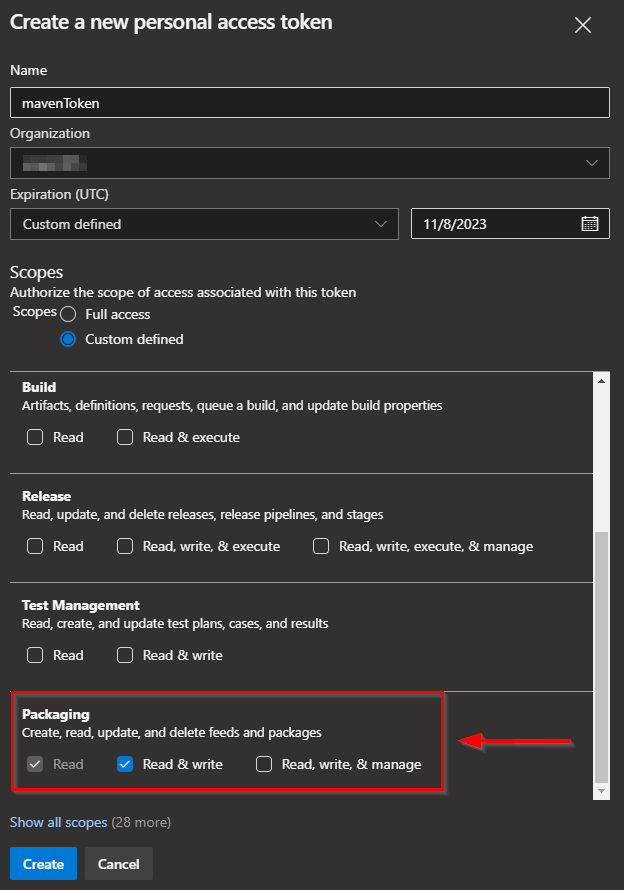The width and height of the screenshot is (624, 890).
Task: Expand the Expiration (UTC) dropdown
Action: (x=383, y=223)
